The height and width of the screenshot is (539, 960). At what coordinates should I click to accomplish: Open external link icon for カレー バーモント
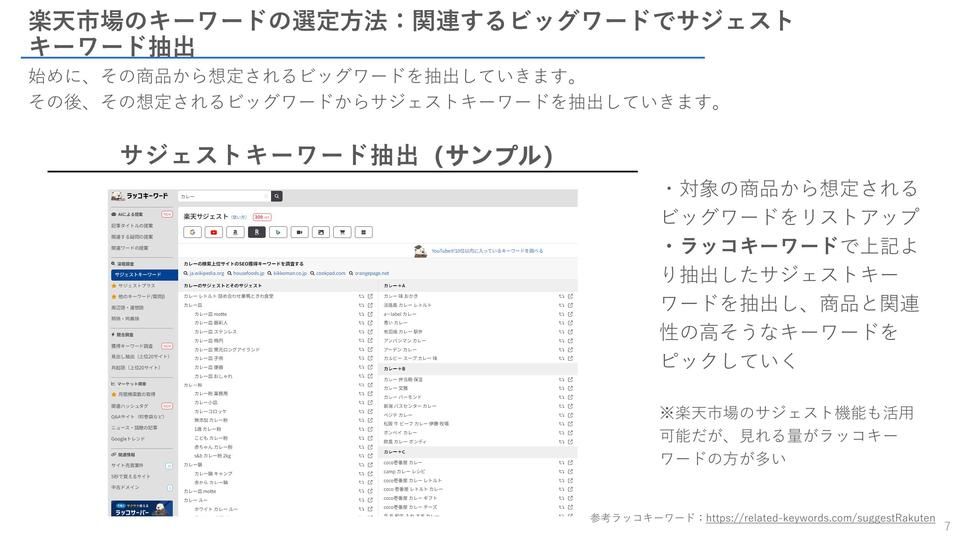570,397
